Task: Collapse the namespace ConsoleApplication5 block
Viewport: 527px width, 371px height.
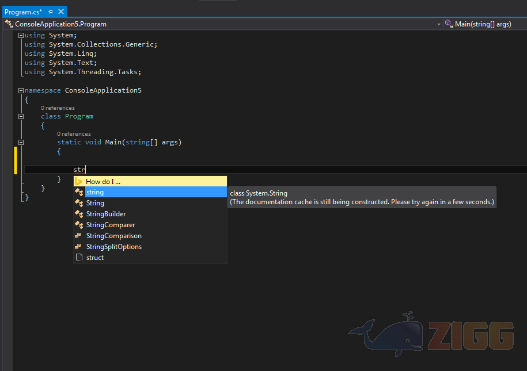Action: (x=21, y=90)
